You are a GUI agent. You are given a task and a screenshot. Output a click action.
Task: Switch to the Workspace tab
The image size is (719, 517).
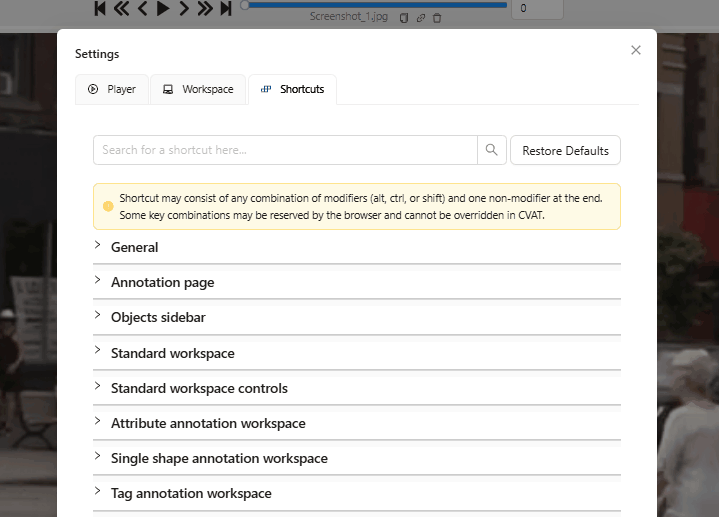(x=198, y=89)
